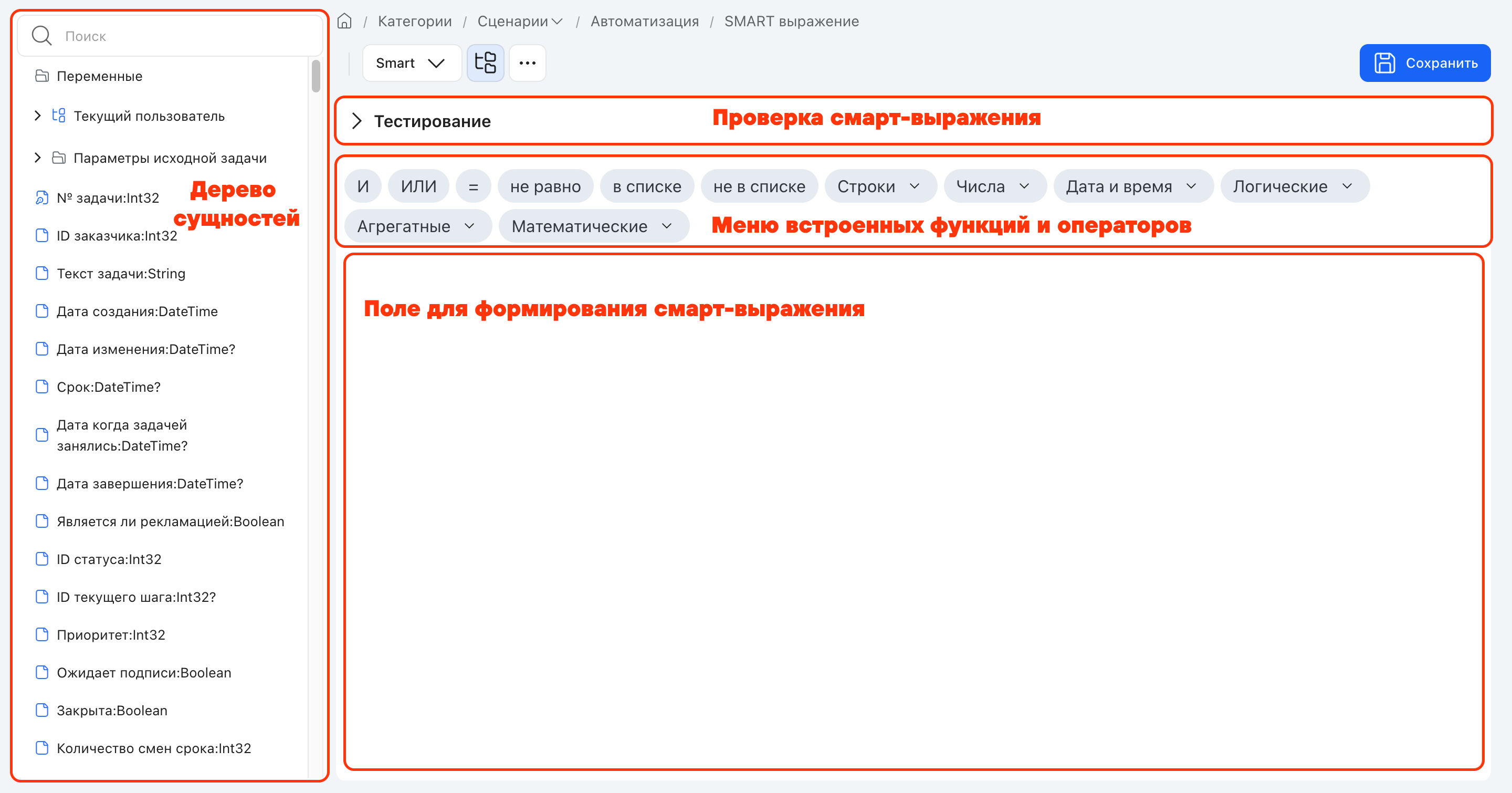The width and height of the screenshot is (1512, 793).
Task: Click the file icon of ID статуса:Int32
Action: pos(41,559)
